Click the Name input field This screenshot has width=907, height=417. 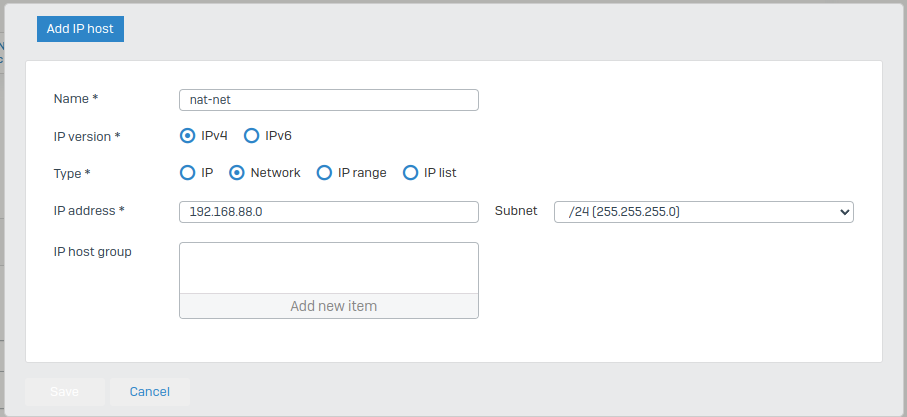click(x=328, y=100)
